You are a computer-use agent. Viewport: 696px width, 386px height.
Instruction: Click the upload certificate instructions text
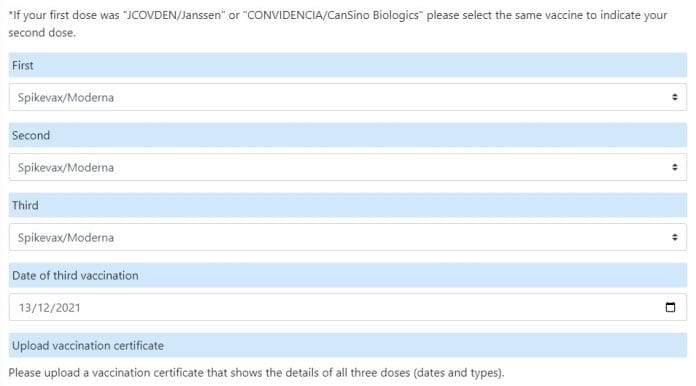click(x=256, y=373)
